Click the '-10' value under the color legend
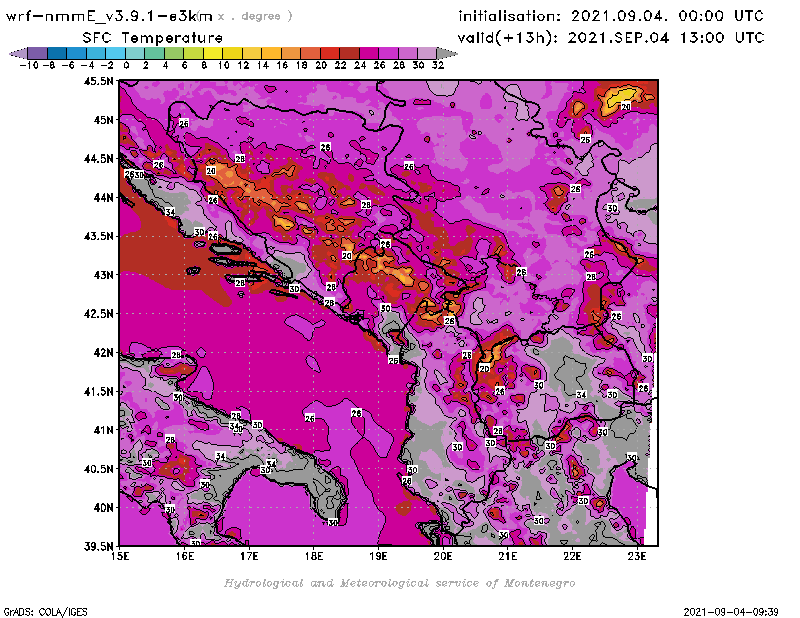The image size is (800, 618). pos(29,65)
